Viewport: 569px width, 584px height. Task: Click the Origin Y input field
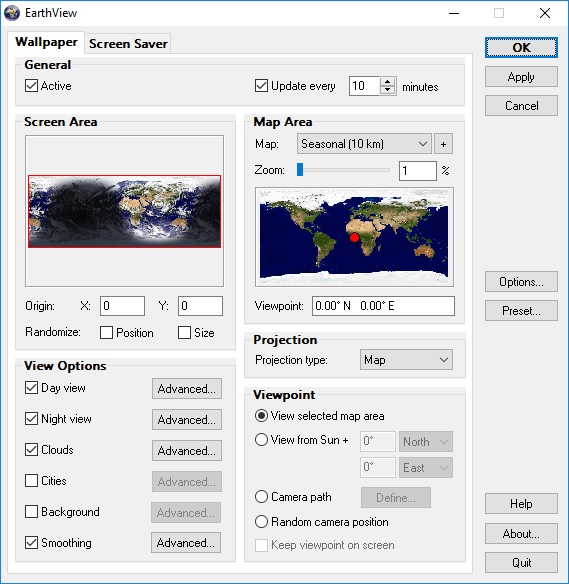200,306
